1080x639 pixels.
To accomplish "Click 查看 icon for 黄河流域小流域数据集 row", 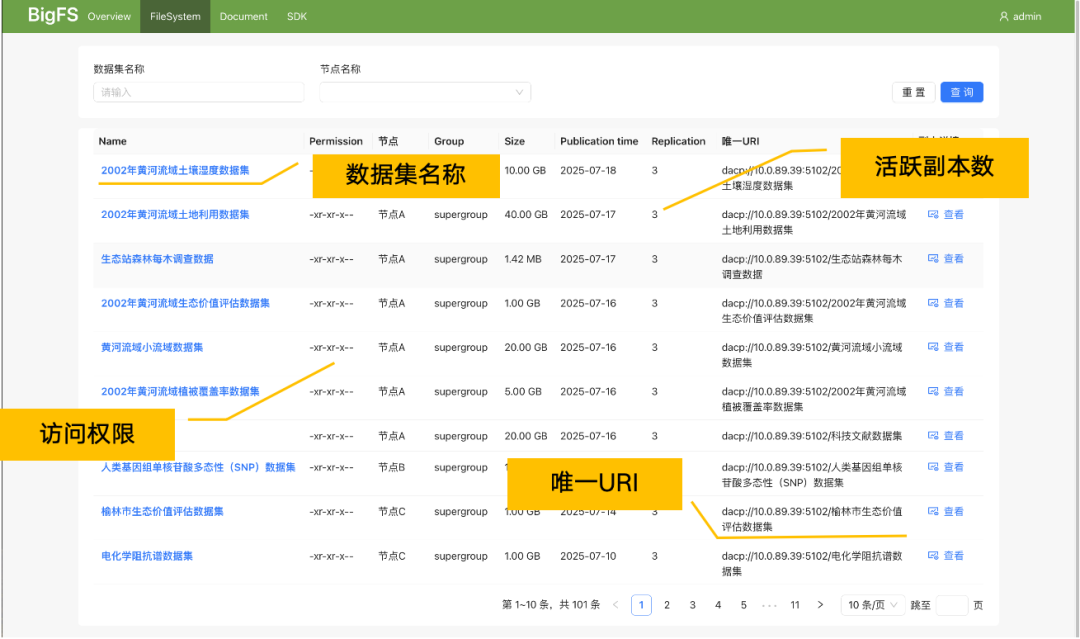I will (933, 347).
